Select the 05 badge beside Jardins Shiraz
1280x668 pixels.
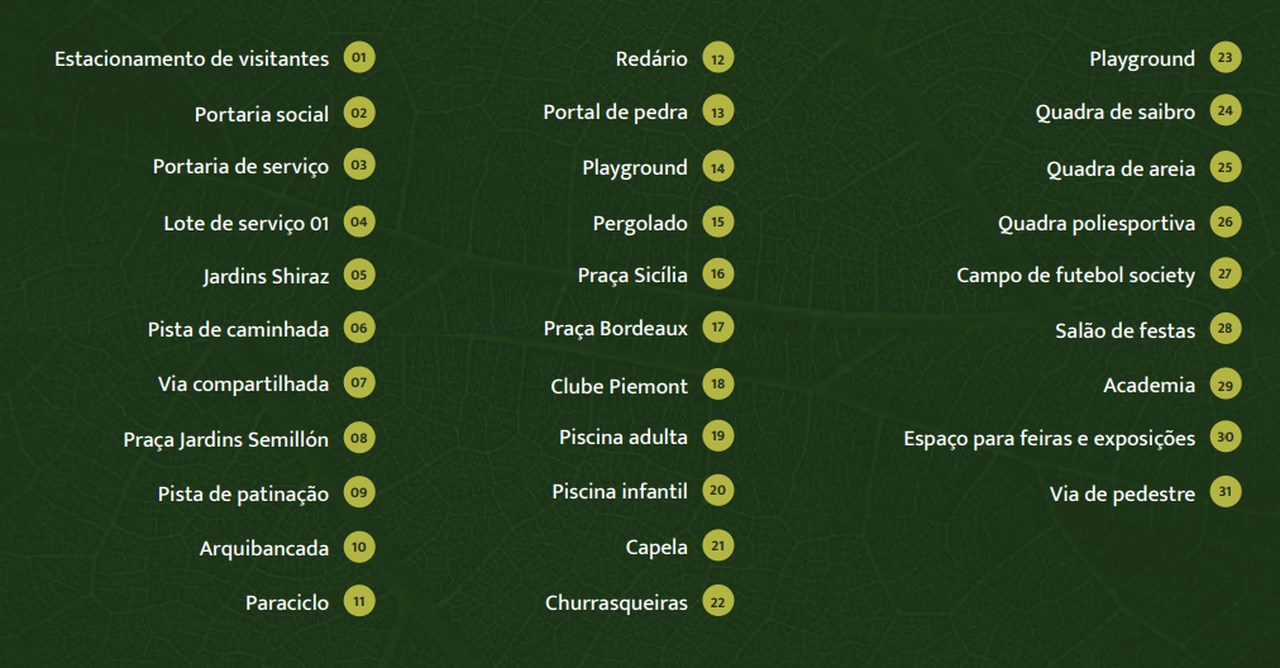click(359, 274)
